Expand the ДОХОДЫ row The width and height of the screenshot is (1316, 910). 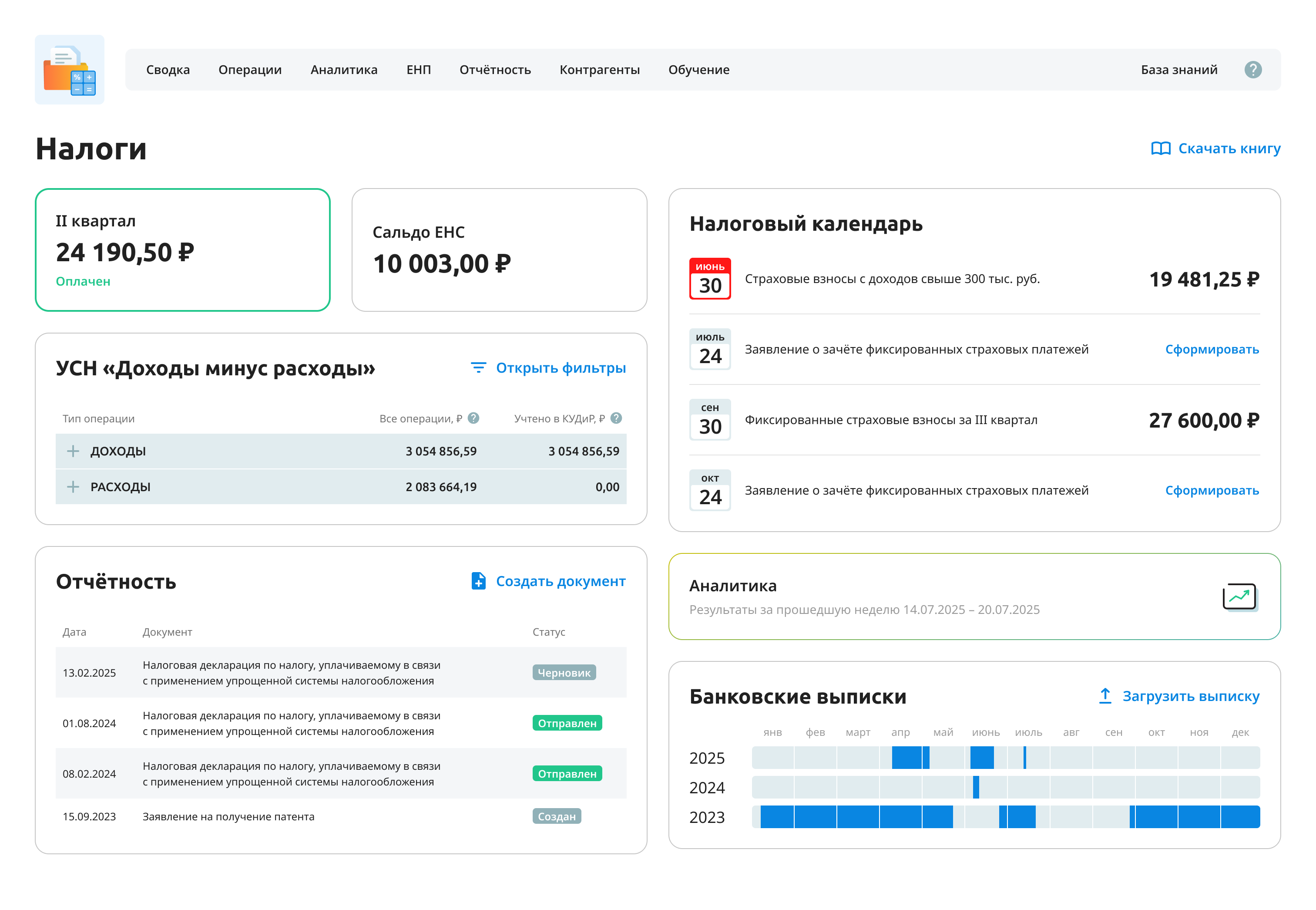[x=73, y=451]
